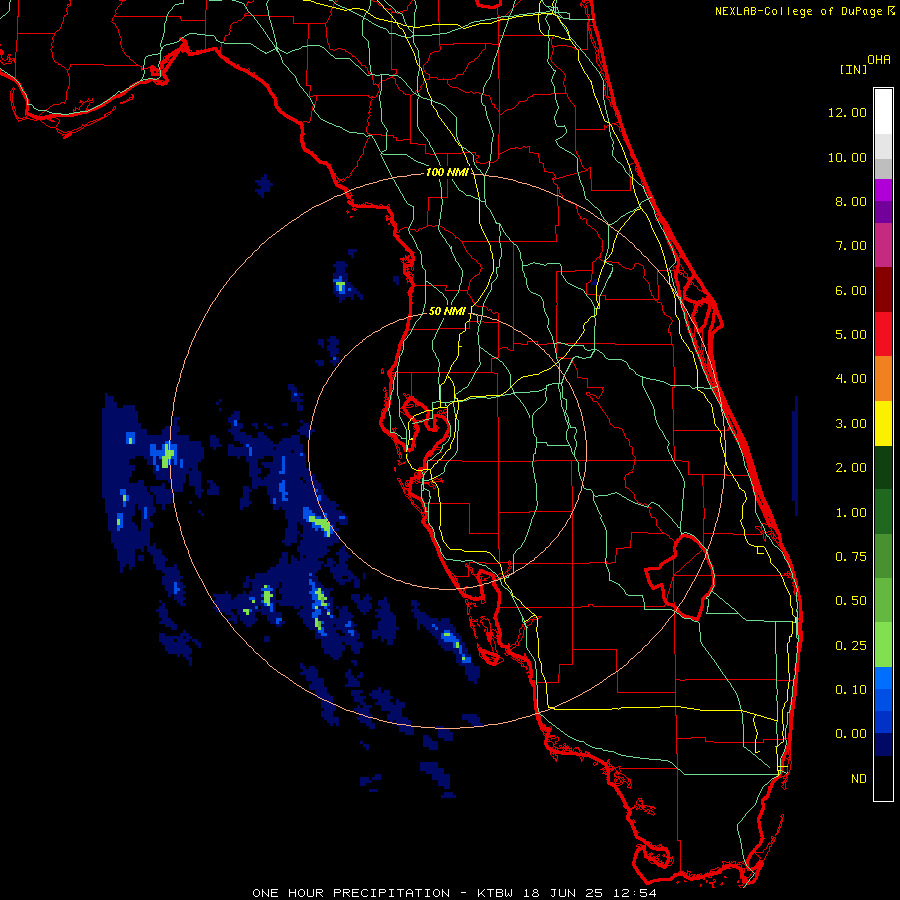The image size is (900, 900).
Task: Click the 5.00 legend value
Action: click(851, 335)
